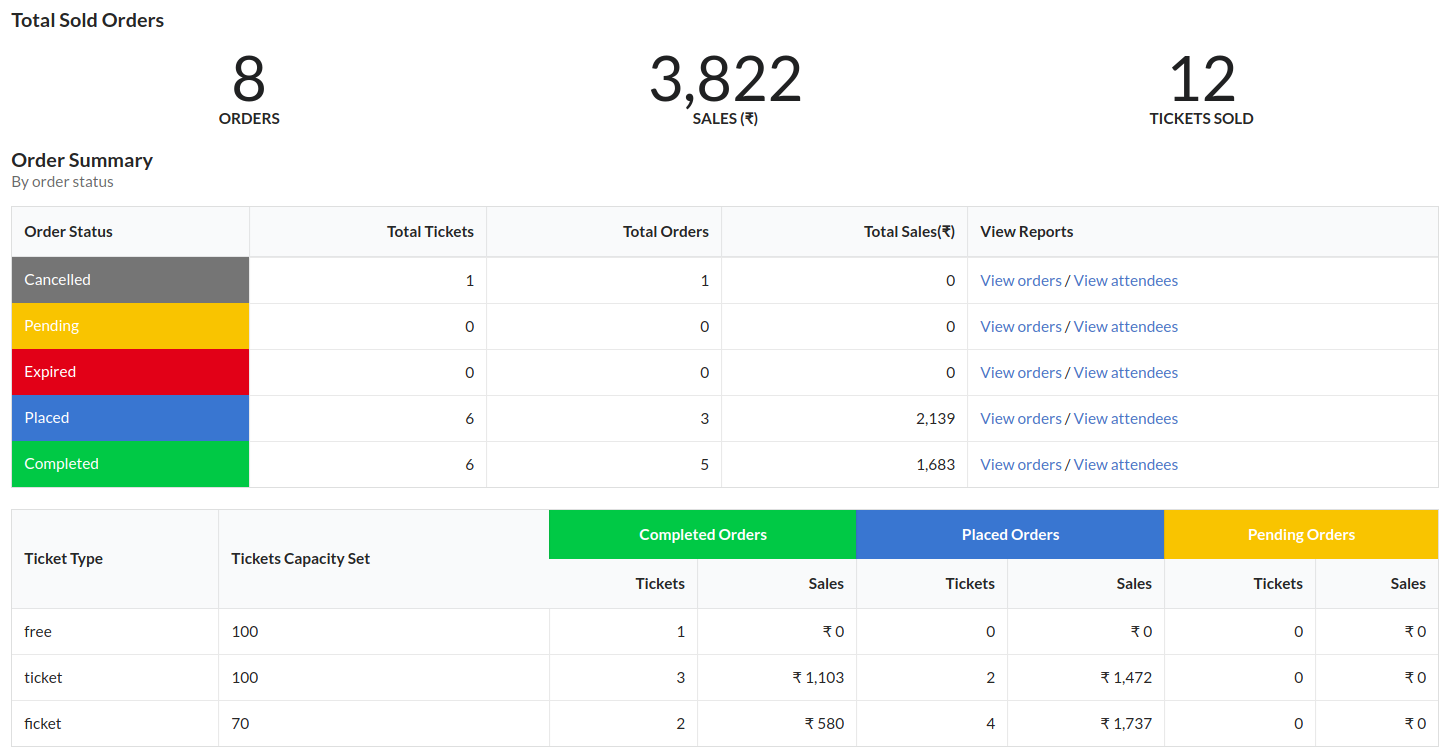Click the ₹ 580 completed sales value
Image resolution: width=1447 pixels, height=756 pixels.
tap(824, 724)
